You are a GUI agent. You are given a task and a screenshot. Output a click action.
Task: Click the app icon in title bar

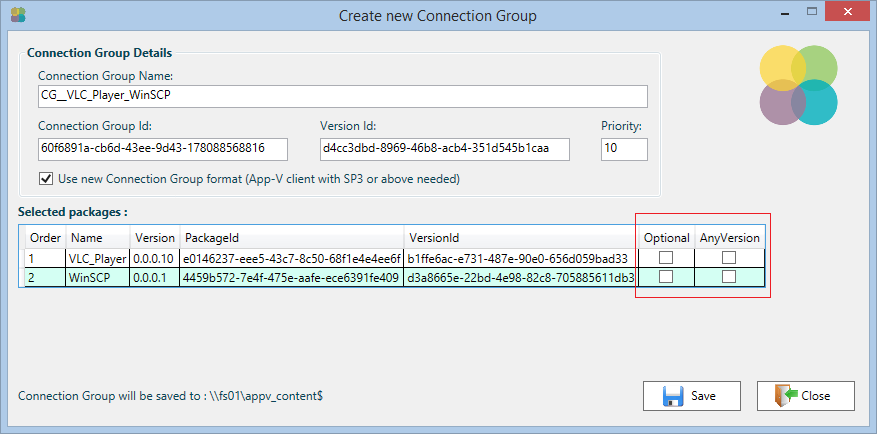click(17, 14)
